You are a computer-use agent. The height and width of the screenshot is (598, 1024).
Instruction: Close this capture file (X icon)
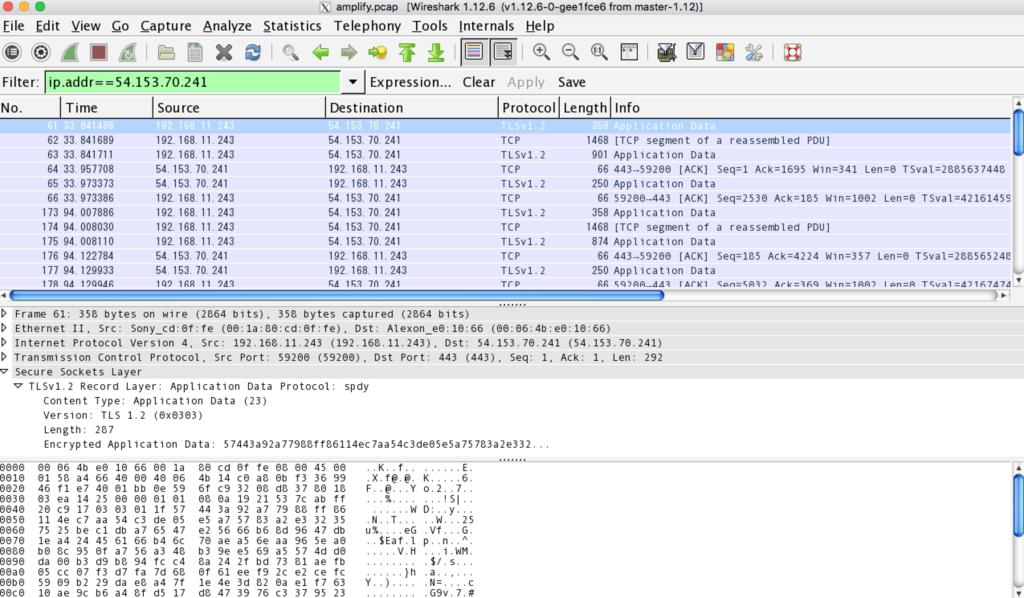coord(224,52)
